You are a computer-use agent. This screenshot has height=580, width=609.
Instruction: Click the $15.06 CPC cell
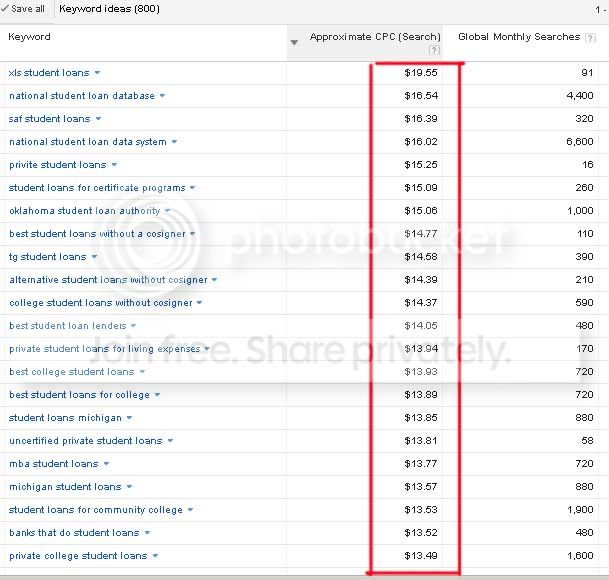[421, 211]
